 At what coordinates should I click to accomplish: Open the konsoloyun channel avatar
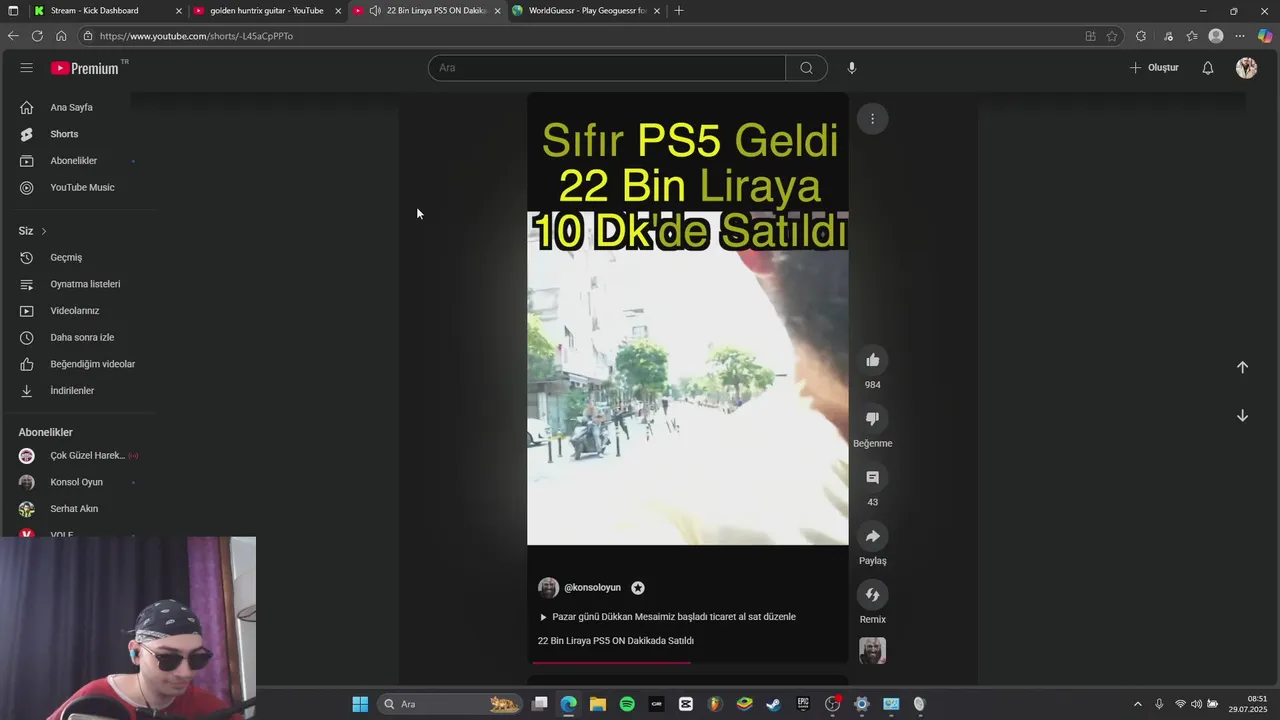(548, 588)
